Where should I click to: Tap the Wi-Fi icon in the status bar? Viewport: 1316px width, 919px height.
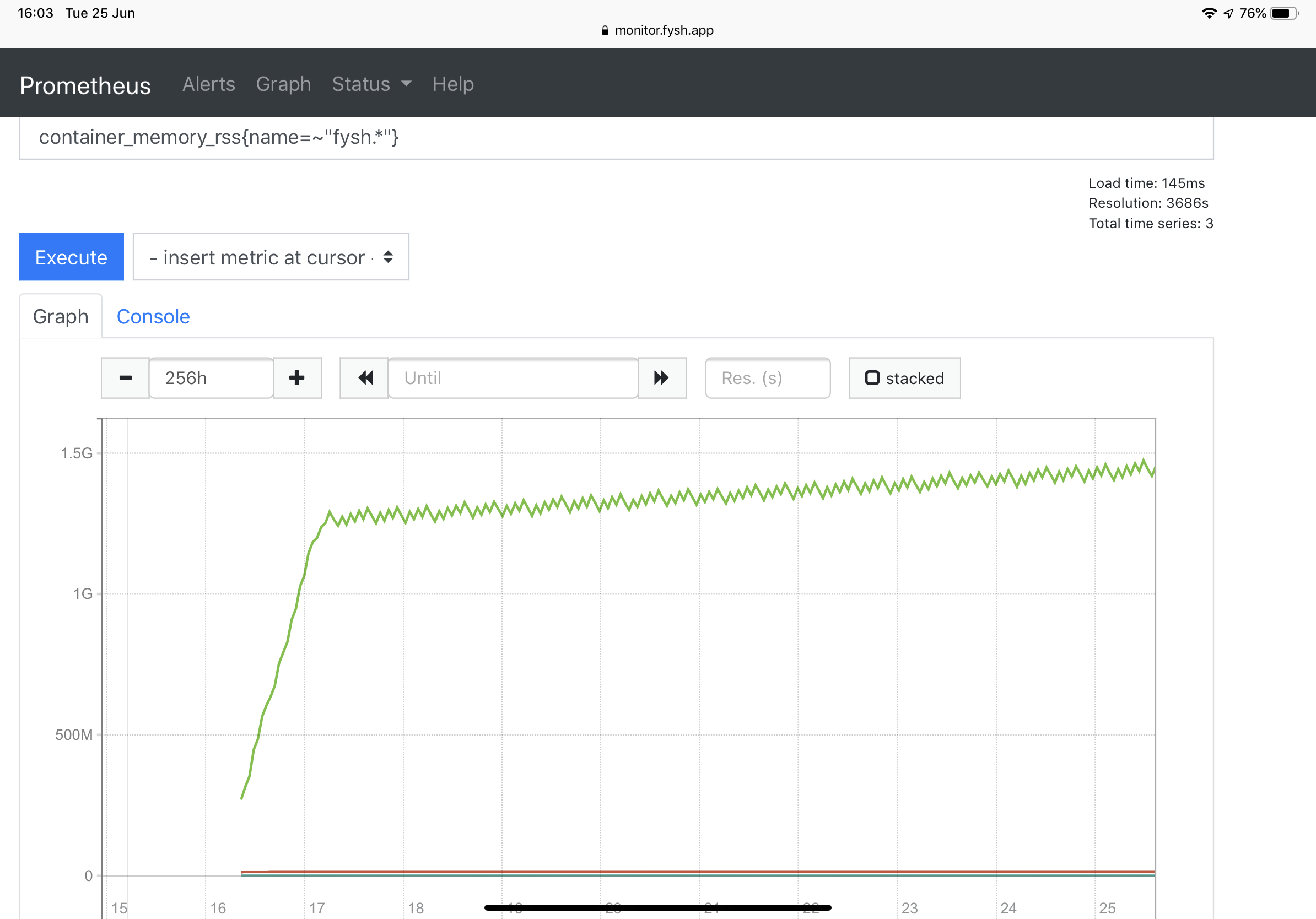(1210, 13)
